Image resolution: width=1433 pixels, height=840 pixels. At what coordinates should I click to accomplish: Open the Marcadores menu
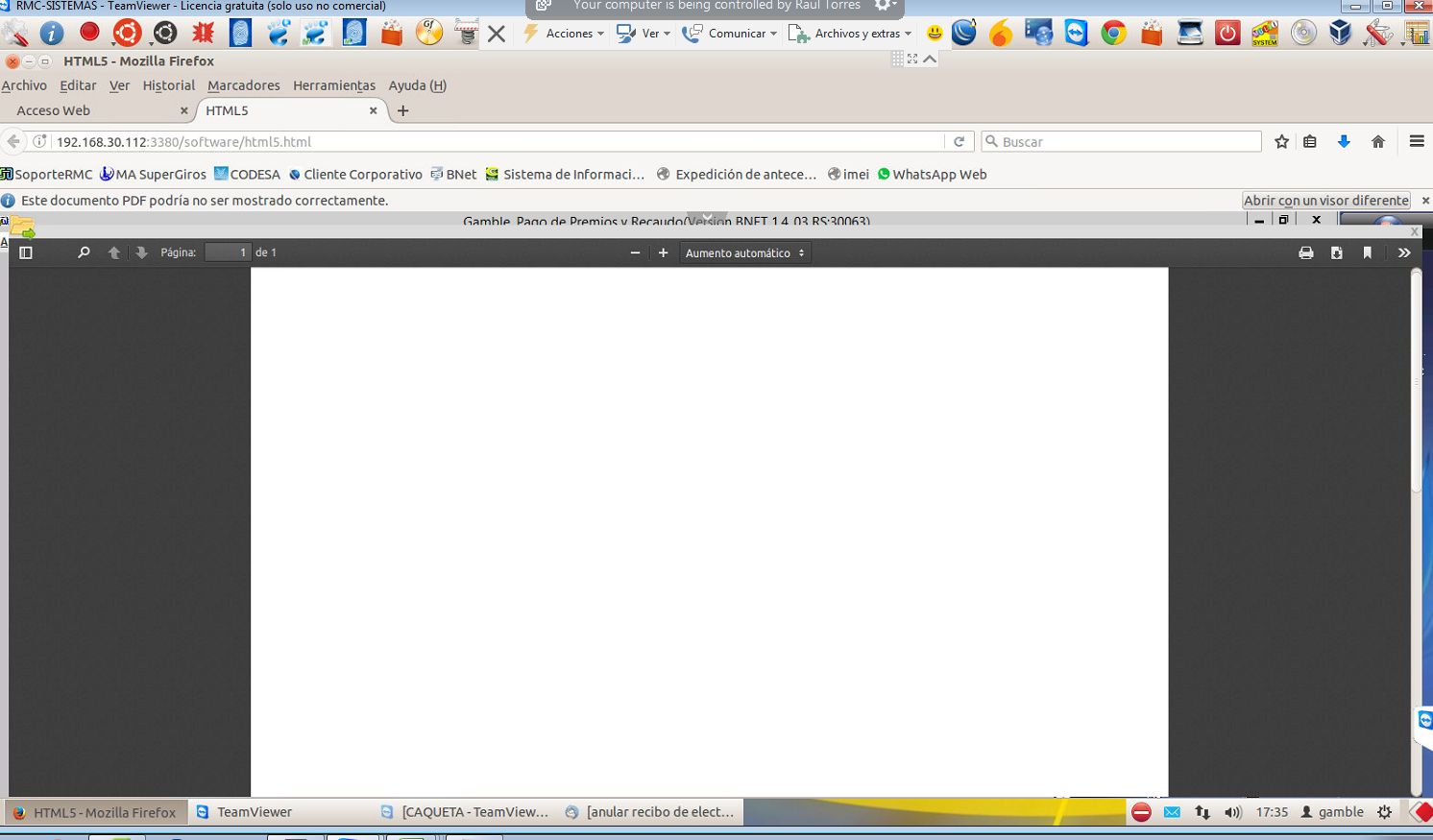point(244,85)
